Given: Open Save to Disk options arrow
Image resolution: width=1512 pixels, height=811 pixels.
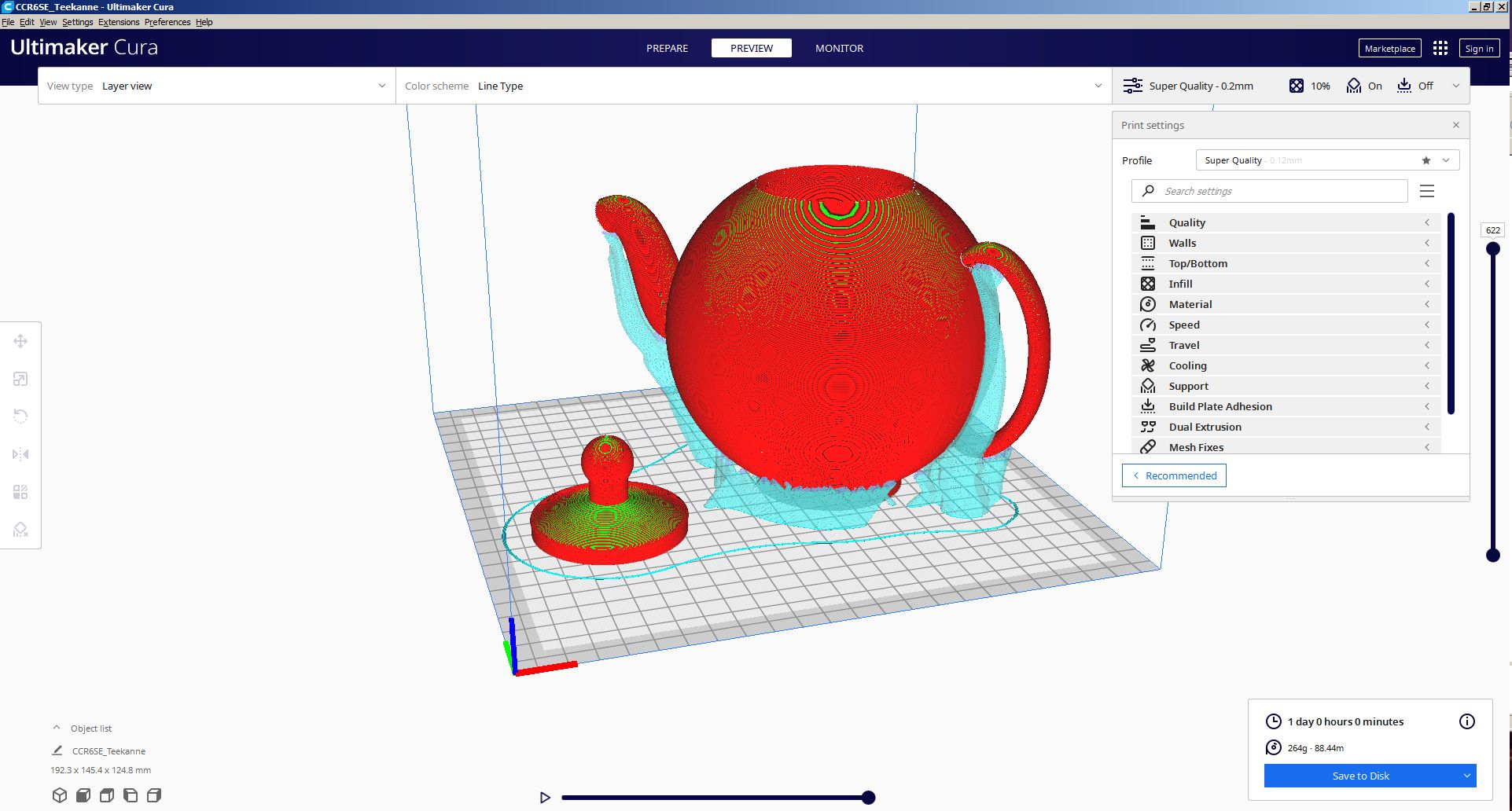Looking at the screenshot, I should [1466, 776].
